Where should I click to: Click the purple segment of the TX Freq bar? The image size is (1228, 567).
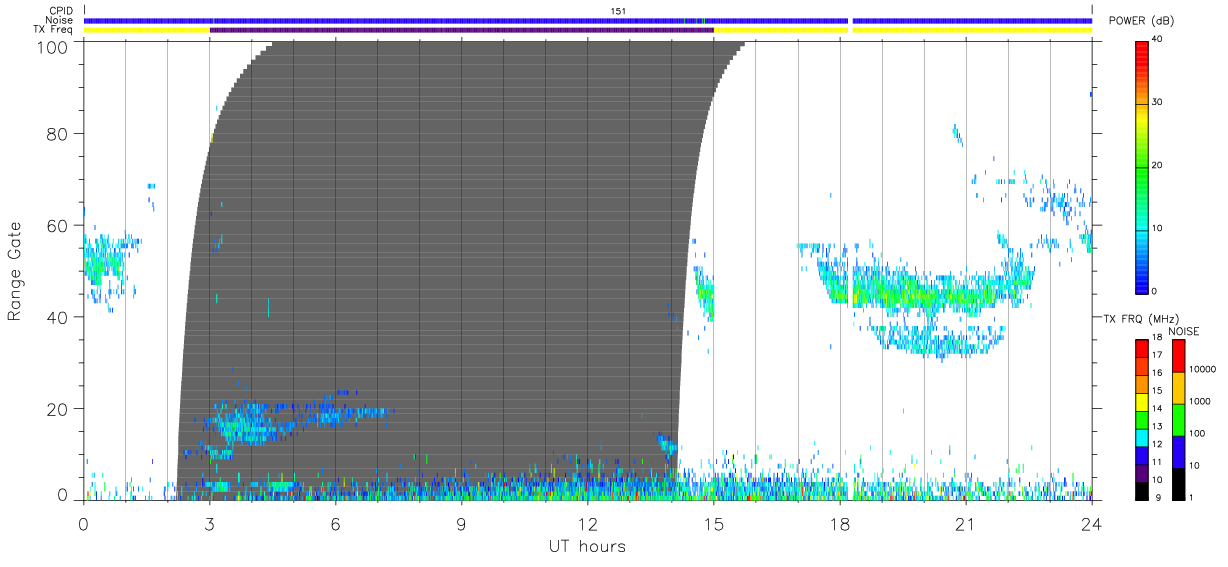[461, 29]
